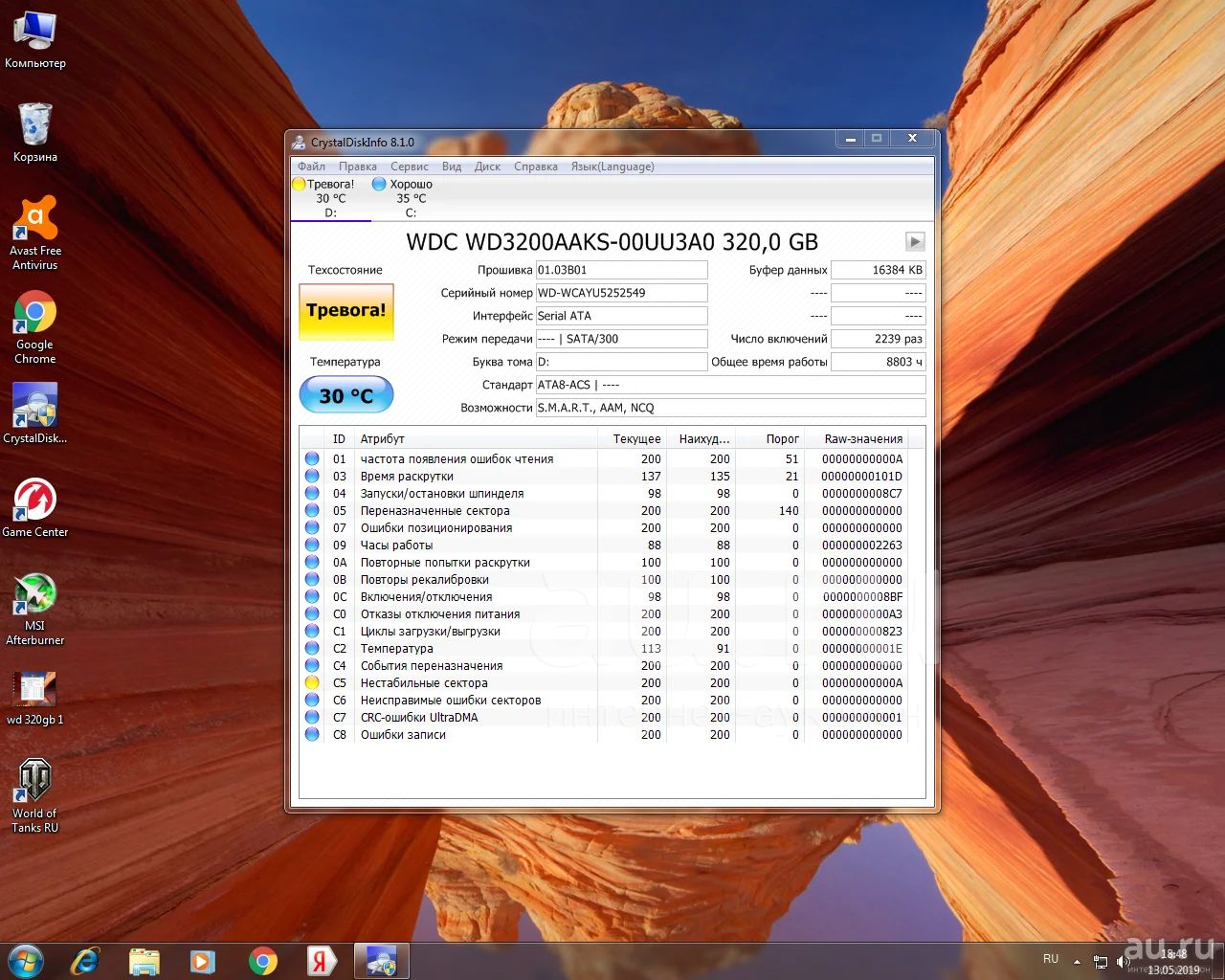The height and width of the screenshot is (980, 1225).
Task: Select row Запуски/остановки шпинделя
Action: pos(604,493)
